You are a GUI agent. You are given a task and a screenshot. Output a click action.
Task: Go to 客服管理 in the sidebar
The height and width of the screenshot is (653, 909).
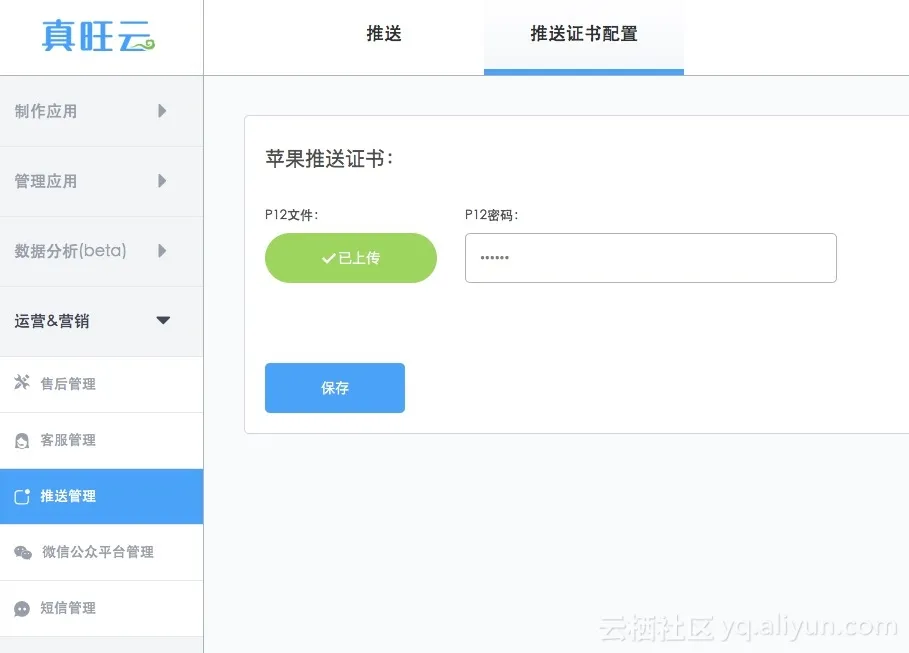tap(101, 441)
